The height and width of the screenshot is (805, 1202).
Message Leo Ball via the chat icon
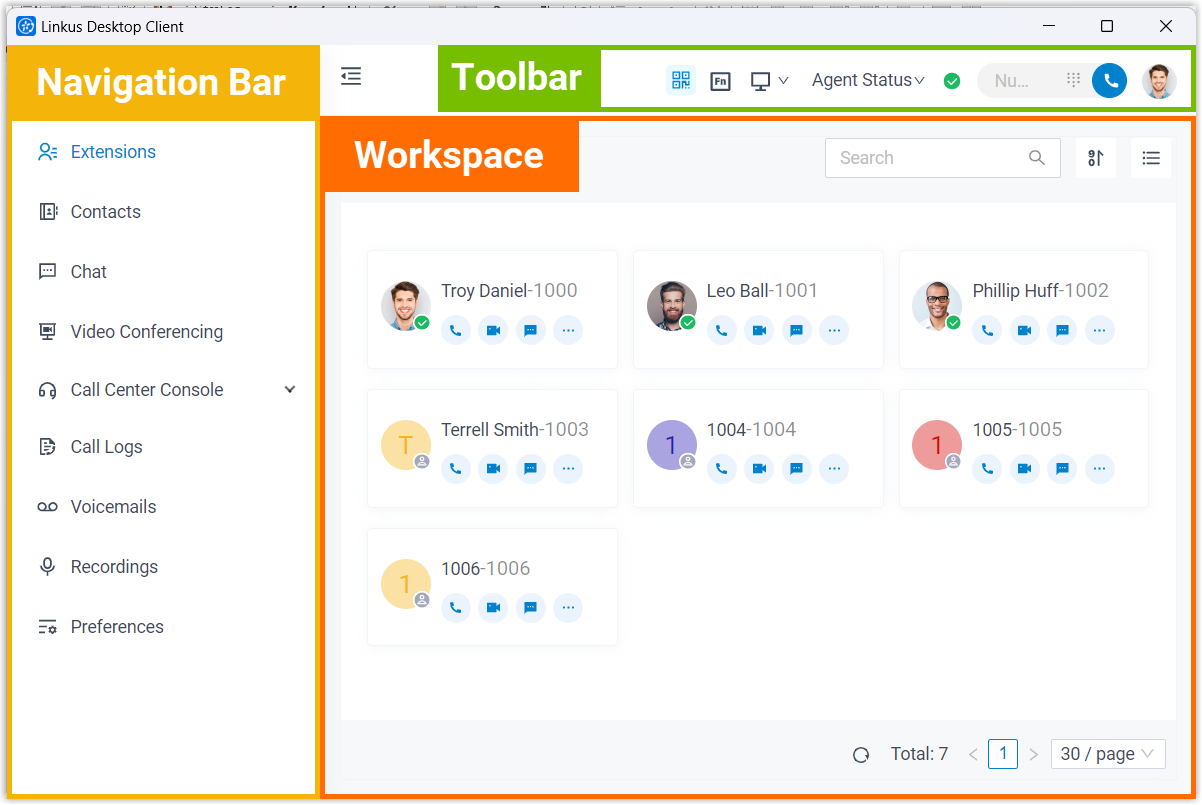click(x=797, y=330)
